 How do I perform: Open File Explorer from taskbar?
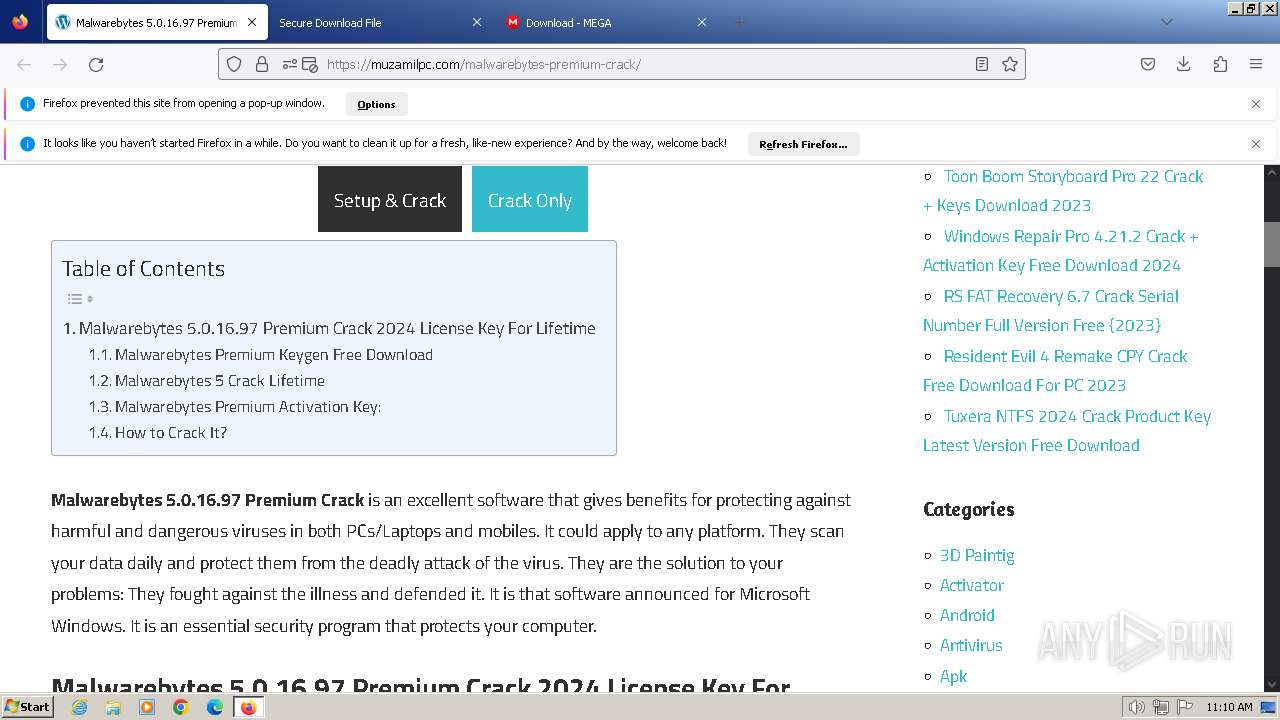113,707
